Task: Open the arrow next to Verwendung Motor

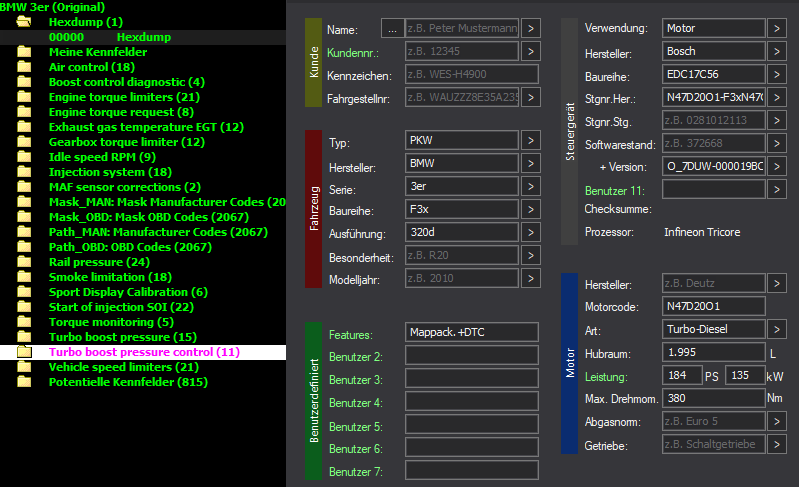Action: (x=777, y=29)
